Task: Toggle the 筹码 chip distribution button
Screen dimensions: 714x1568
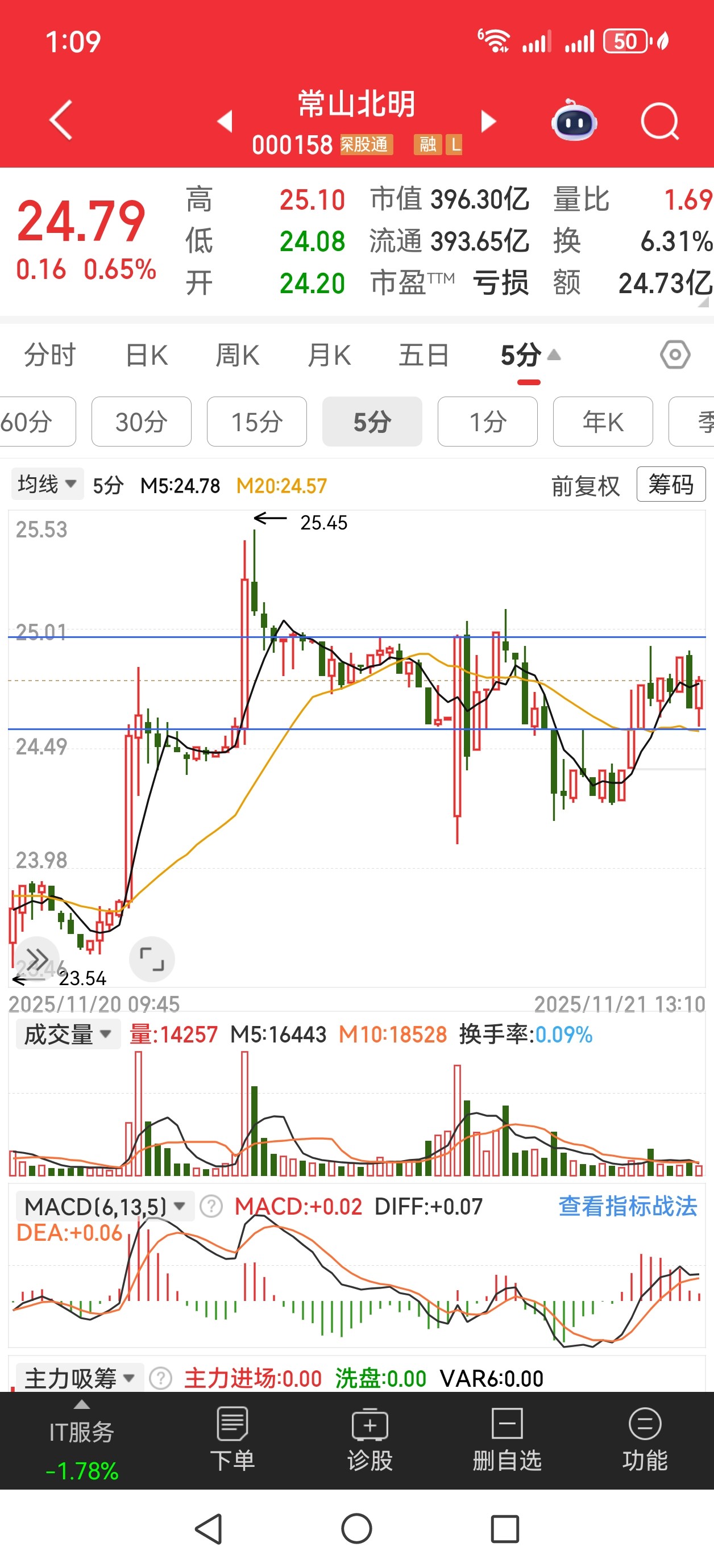Action: click(670, 485)
